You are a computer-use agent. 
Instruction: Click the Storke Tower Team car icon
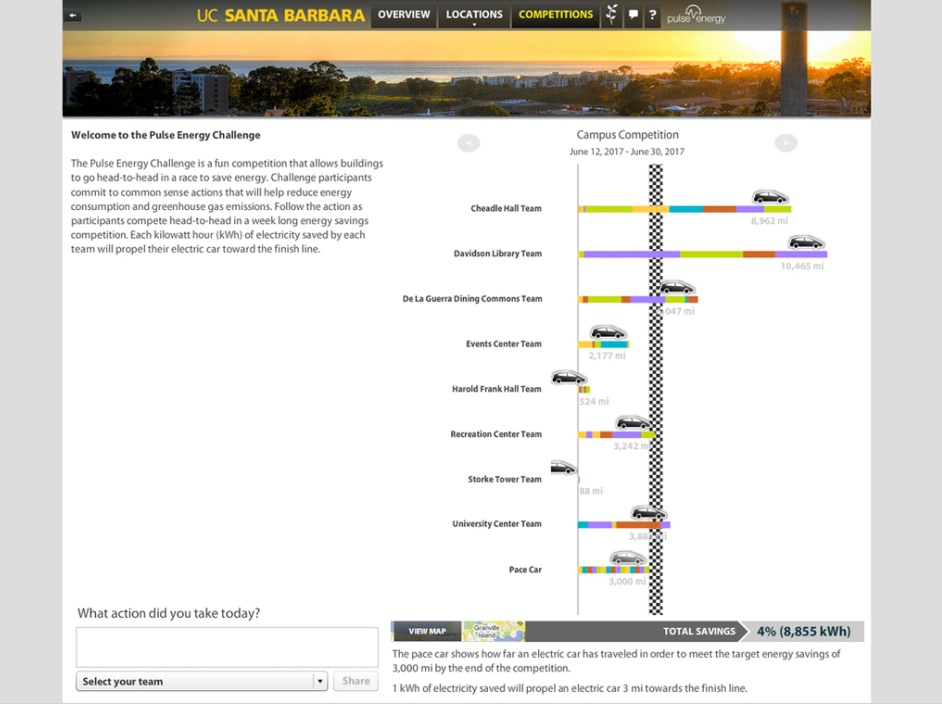pyautogui.click(x=564, y=467)
